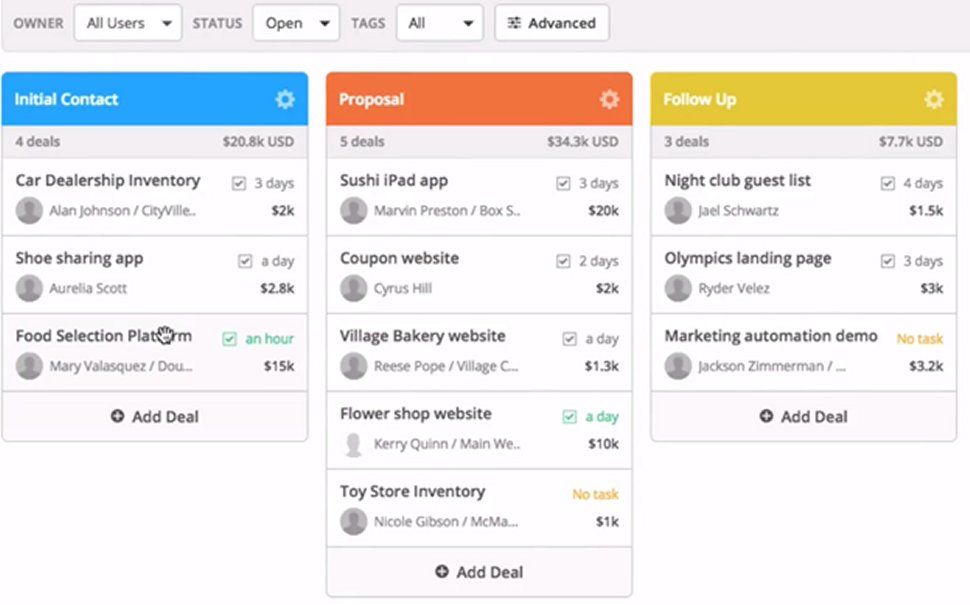Viewport: 970px width, 605px height.
Task: Click the plus icon on Add Deal
Action: pyautogui.click(x=116, y=417)
